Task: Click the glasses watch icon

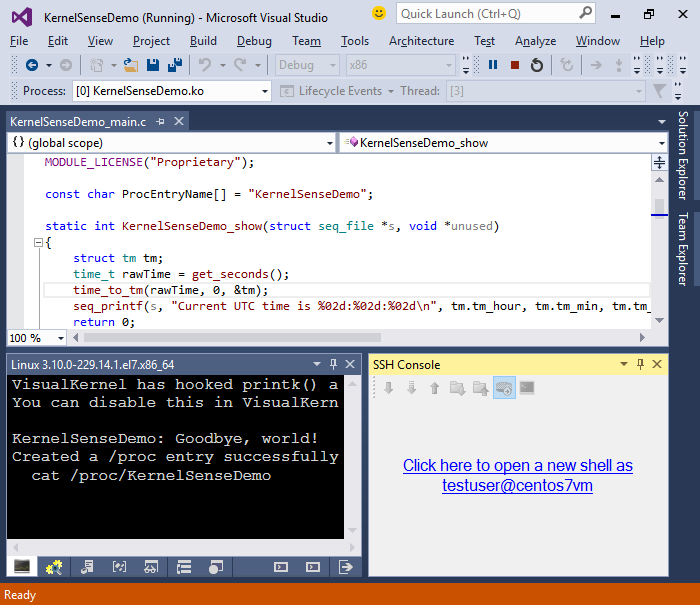Action: (x=151, y=567)
